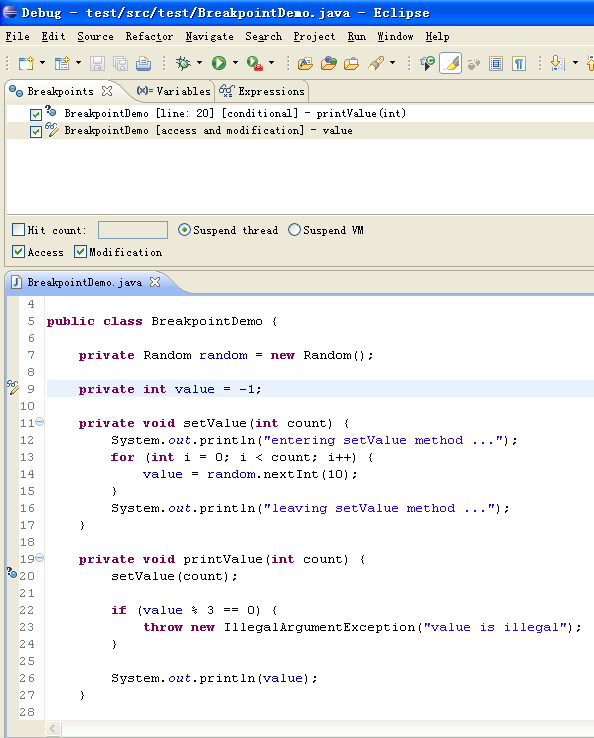Toggle Mark Occurrences highlighter icon

tap(450, 63)
